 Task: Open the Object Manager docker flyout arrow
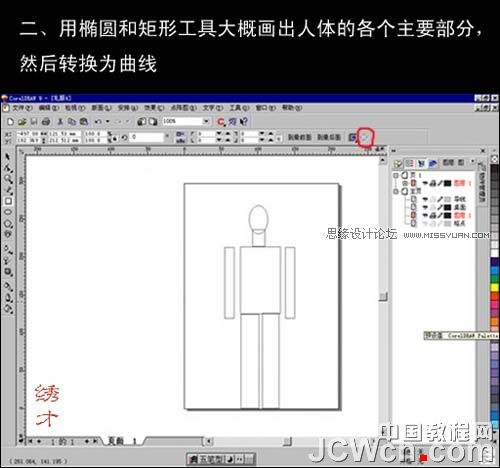pyautogui.click(x=472, y=162)
